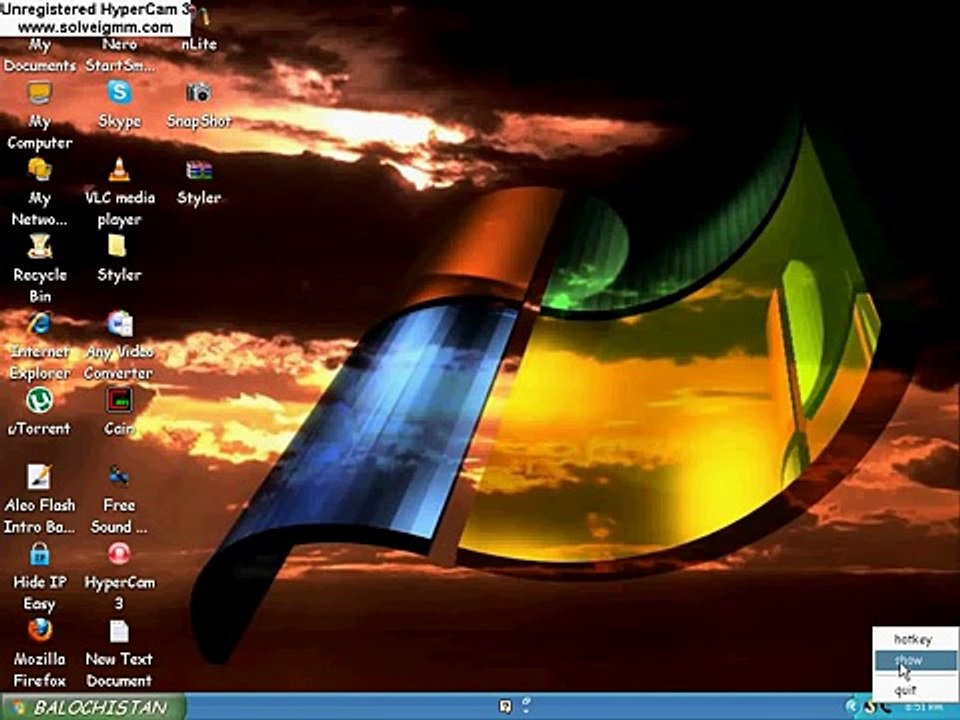960x720 pixels.
Task: Click the question mark taskbar icon
Action: click(x=505, y=707)
